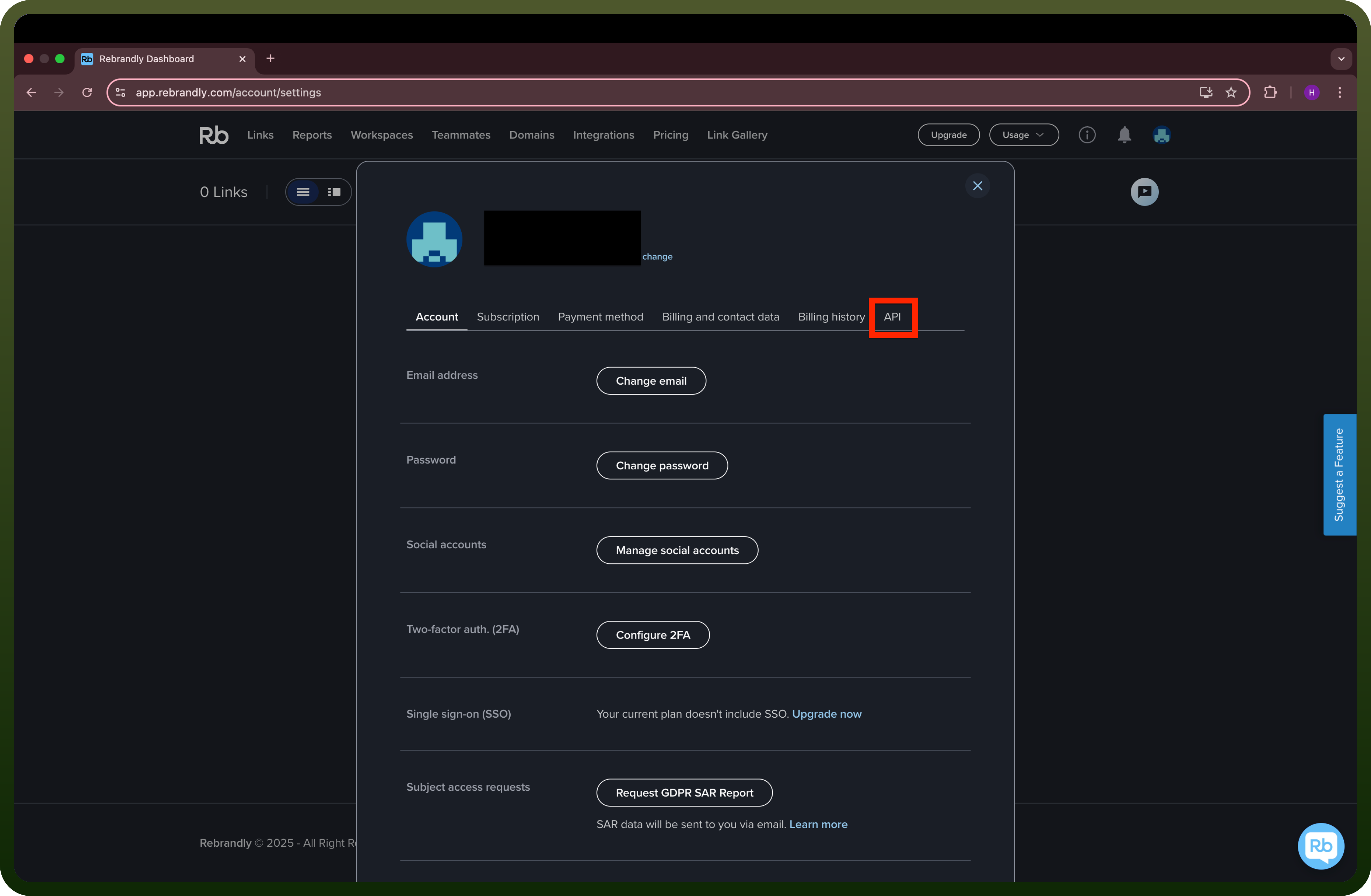Open the Chrome profile H avatar

click(1312, 92)
